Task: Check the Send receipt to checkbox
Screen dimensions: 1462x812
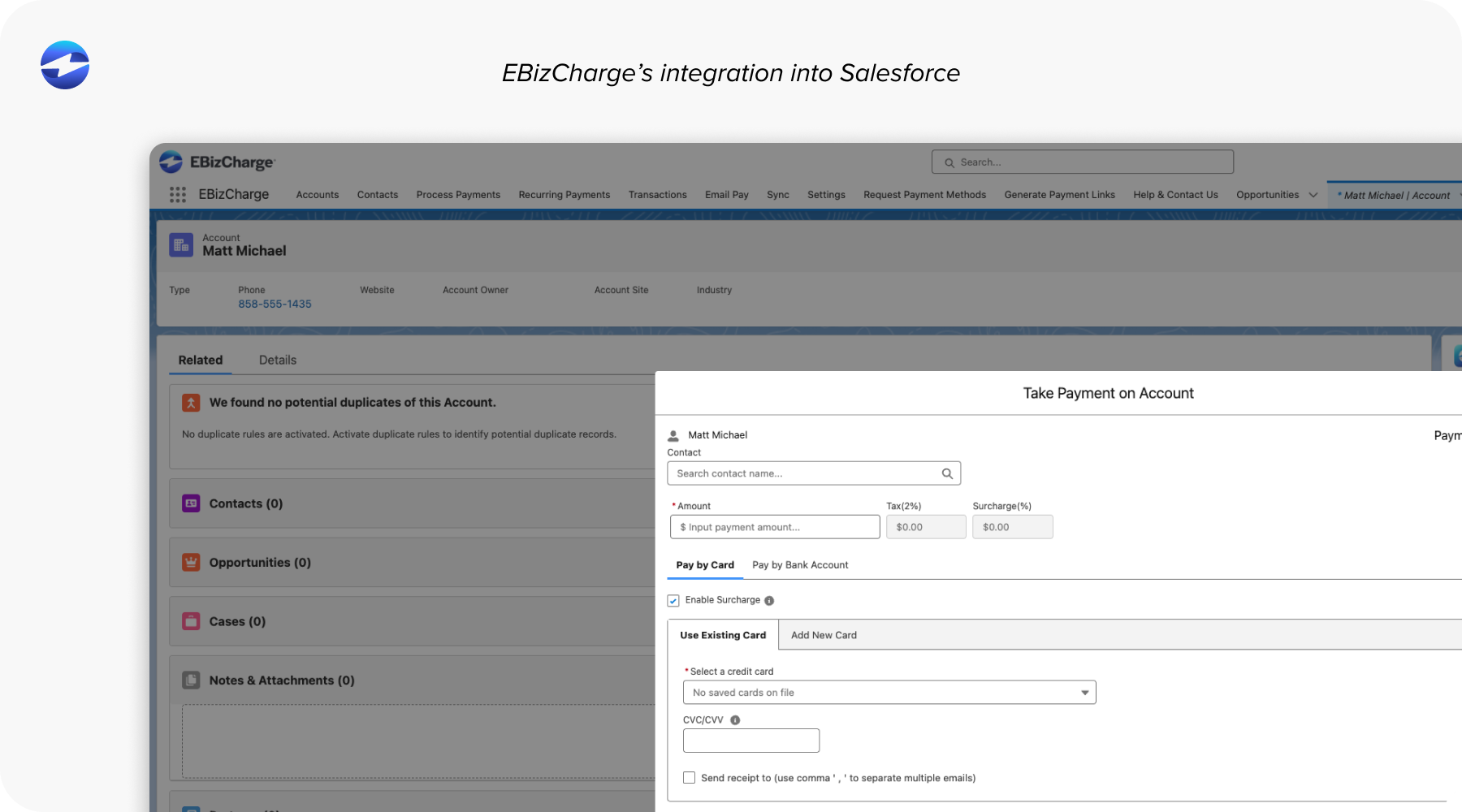Action: click(689, 777)
